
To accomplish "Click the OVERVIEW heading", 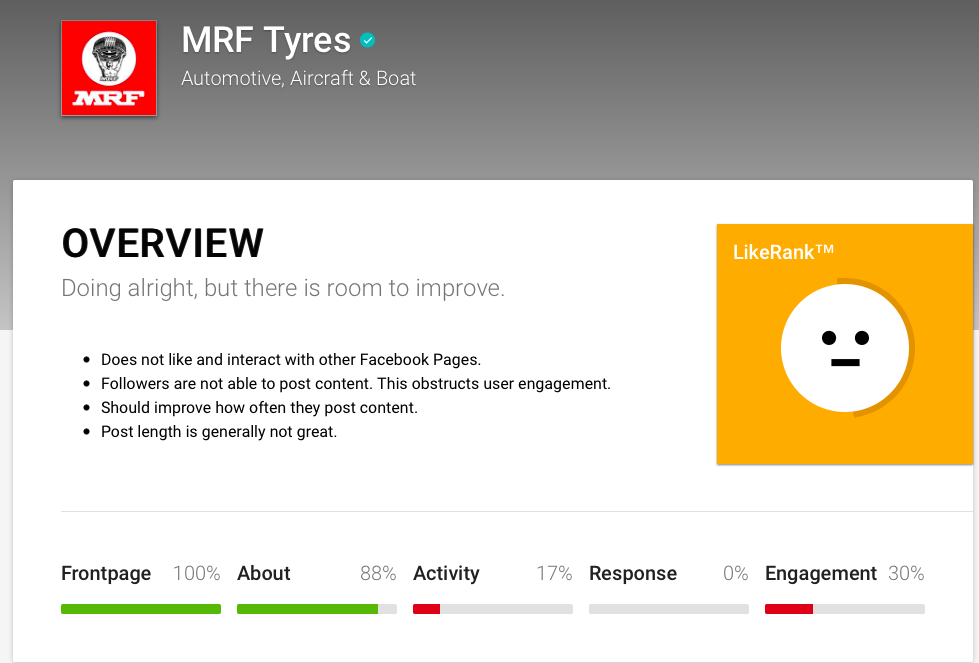I will (x=162, y=243).
